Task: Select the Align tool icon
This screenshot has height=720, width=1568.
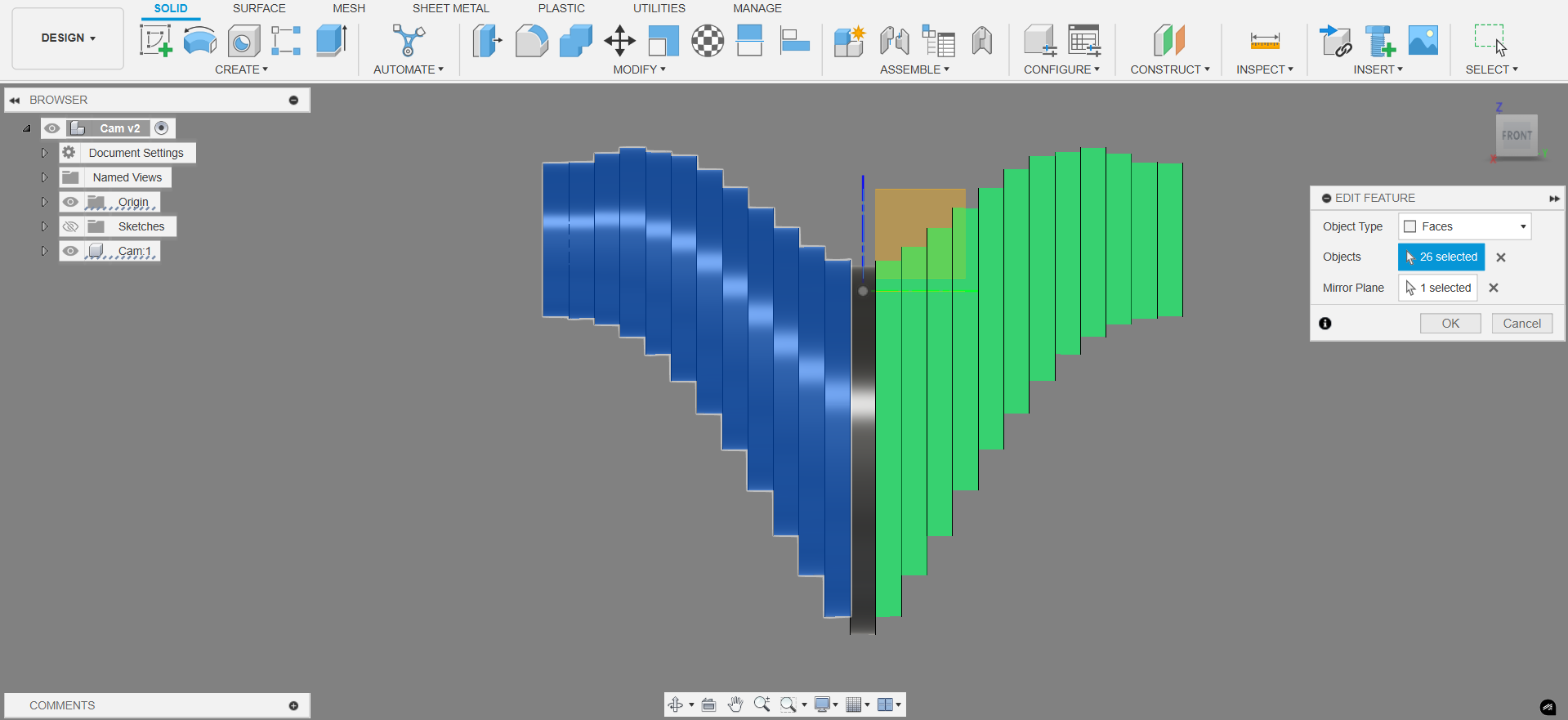Action: pos(794,40)
